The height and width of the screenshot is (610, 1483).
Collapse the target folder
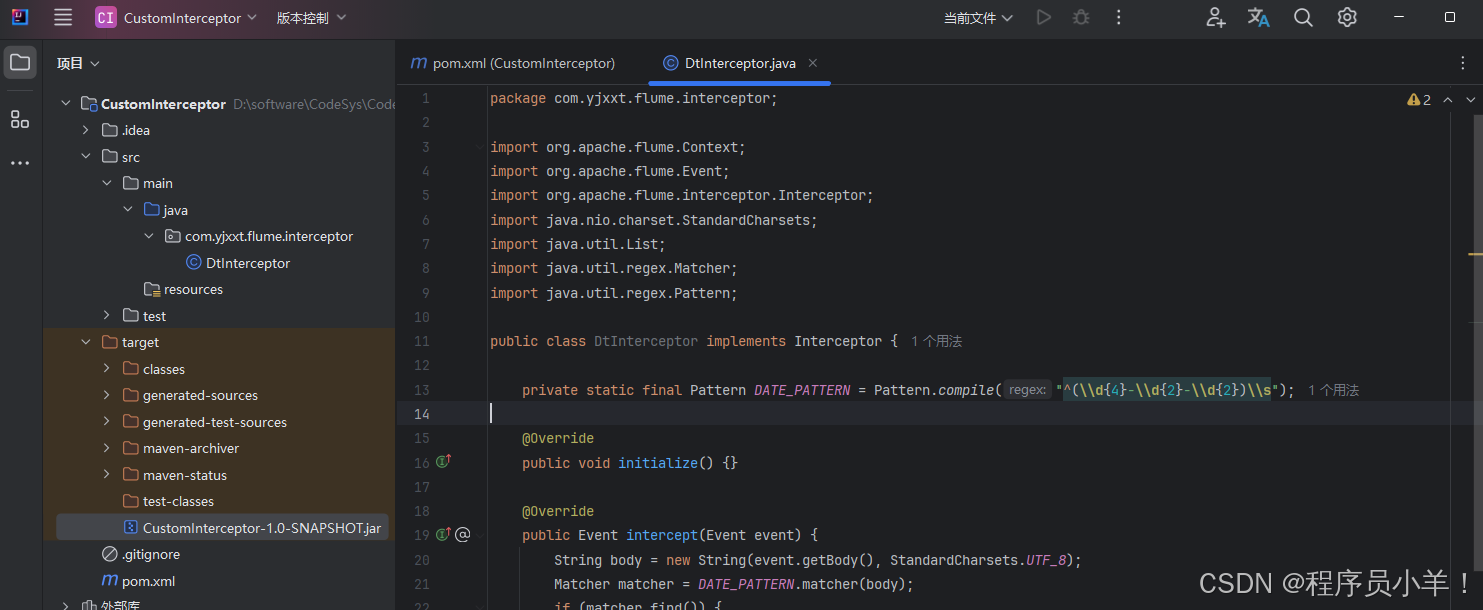point(86,342)
